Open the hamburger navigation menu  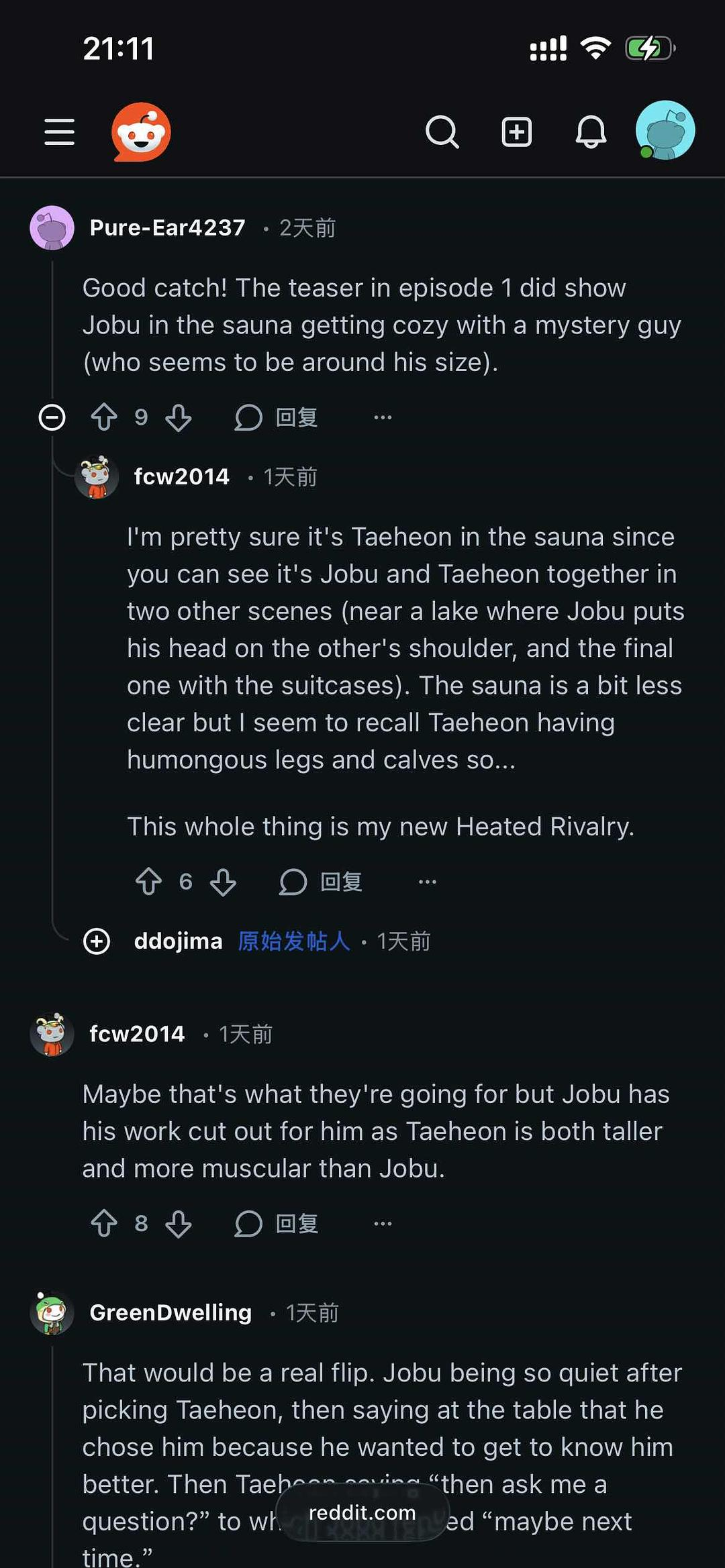pos(59,132)
